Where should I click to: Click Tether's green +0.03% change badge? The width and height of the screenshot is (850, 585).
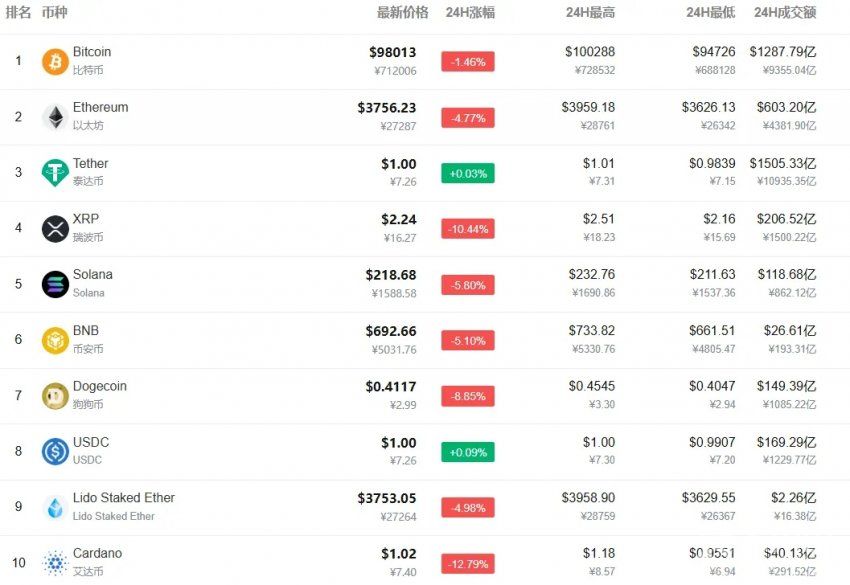point(468,173)
